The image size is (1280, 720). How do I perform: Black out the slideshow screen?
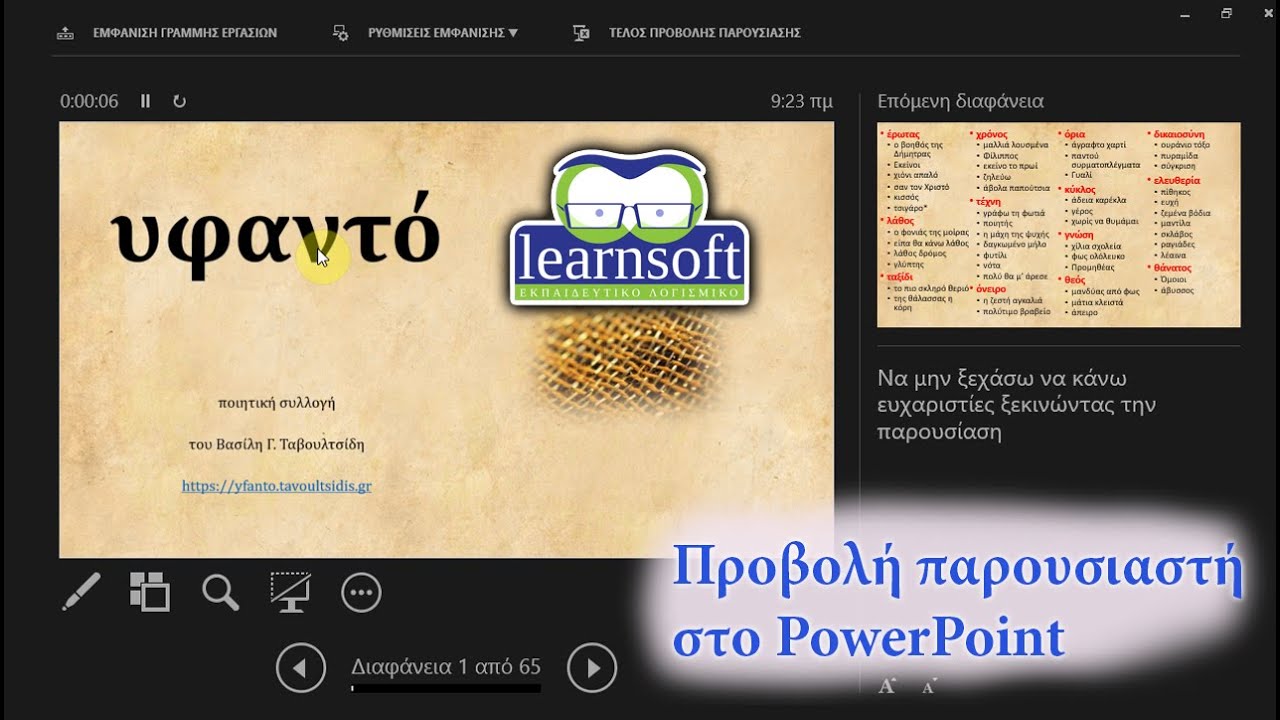pyautogui.click(x=290, y=592)
